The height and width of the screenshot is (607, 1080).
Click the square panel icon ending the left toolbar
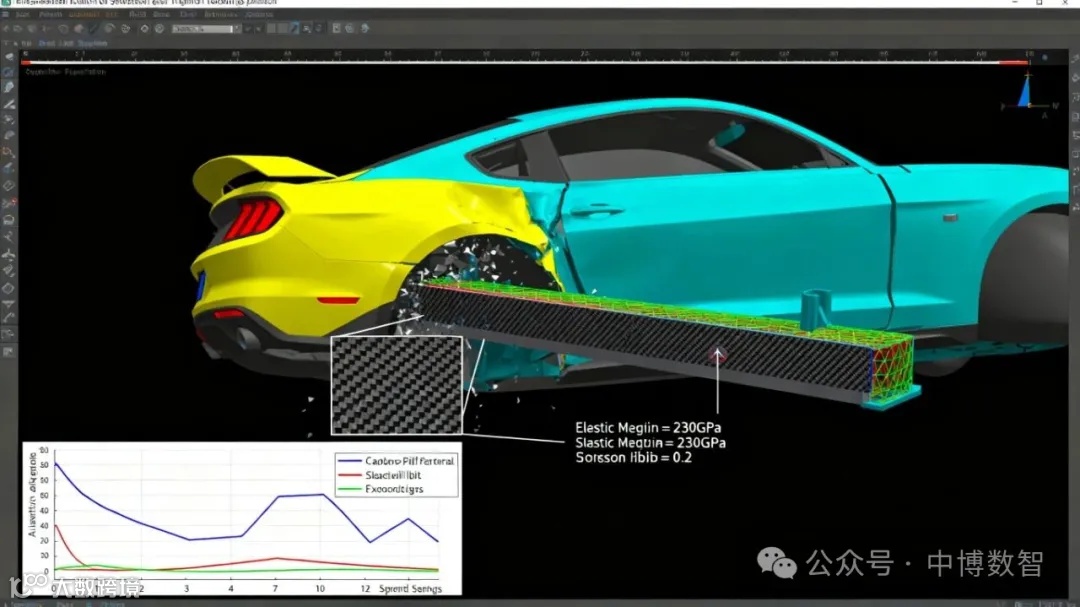tap(9, 351)
